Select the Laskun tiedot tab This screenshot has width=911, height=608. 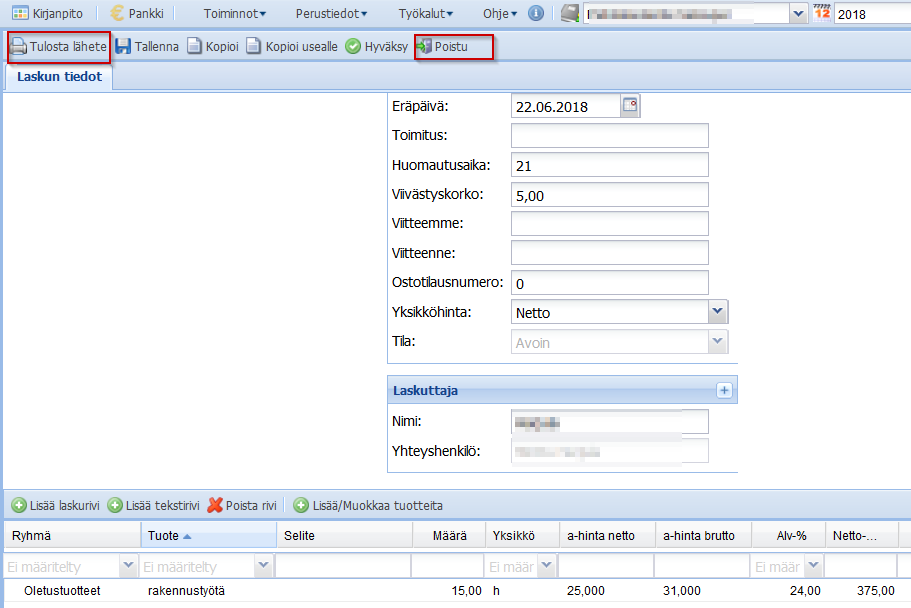(x=59, y=77)
